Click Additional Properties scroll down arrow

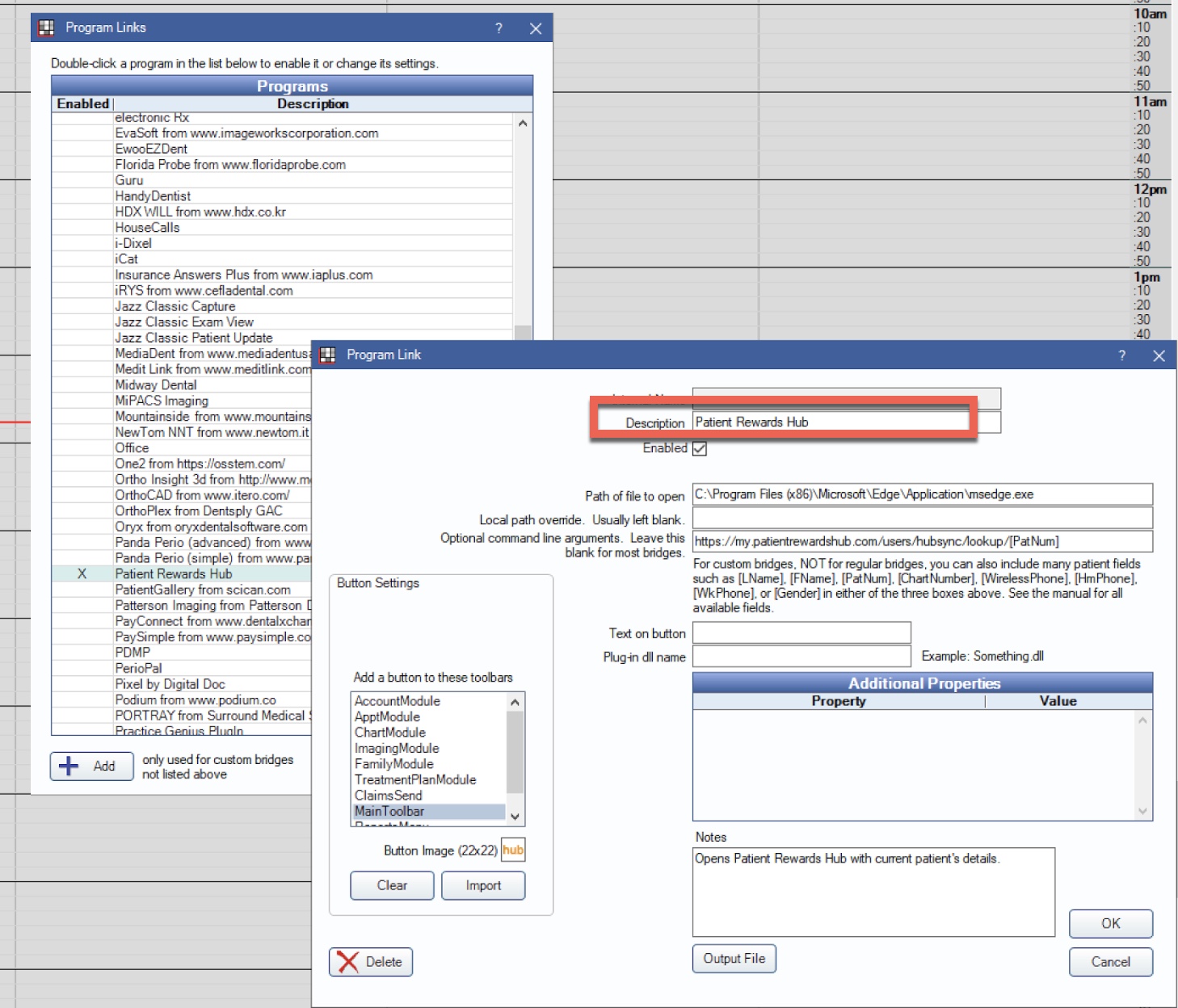tap(1142, 811)
